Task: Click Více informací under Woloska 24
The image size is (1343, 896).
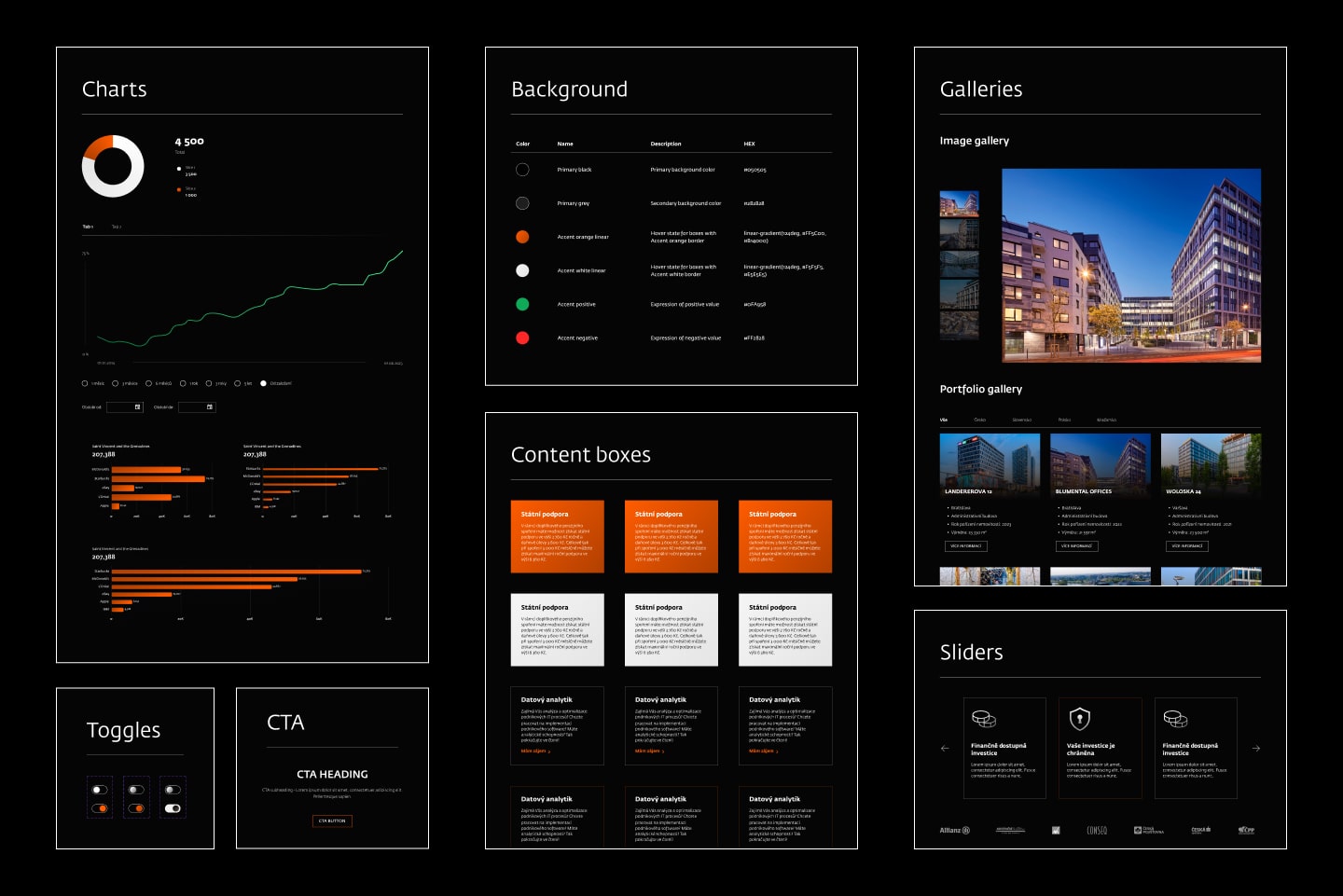Action: 1187,546
